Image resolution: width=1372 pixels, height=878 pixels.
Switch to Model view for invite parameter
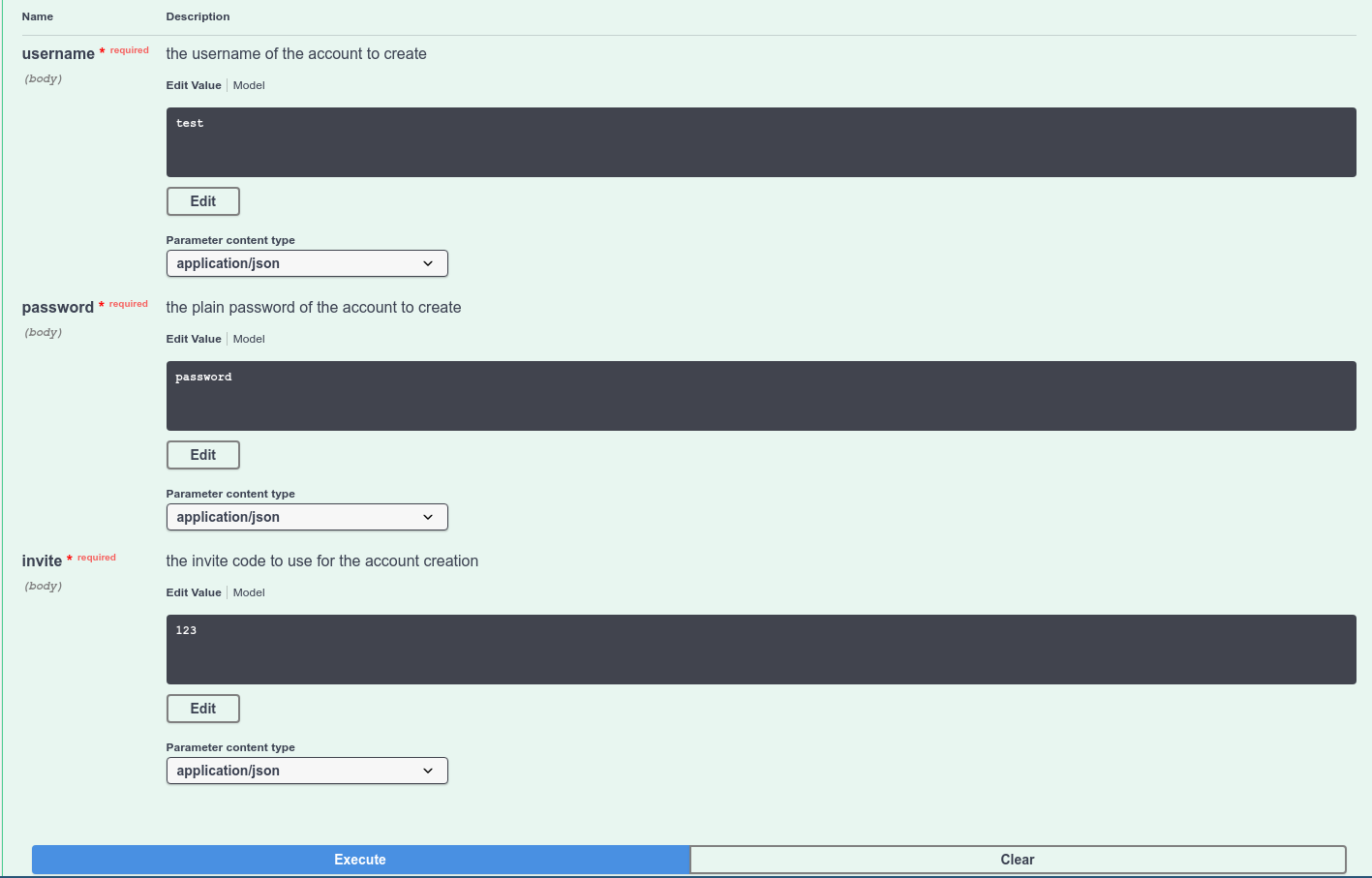[x=248, y=592]
